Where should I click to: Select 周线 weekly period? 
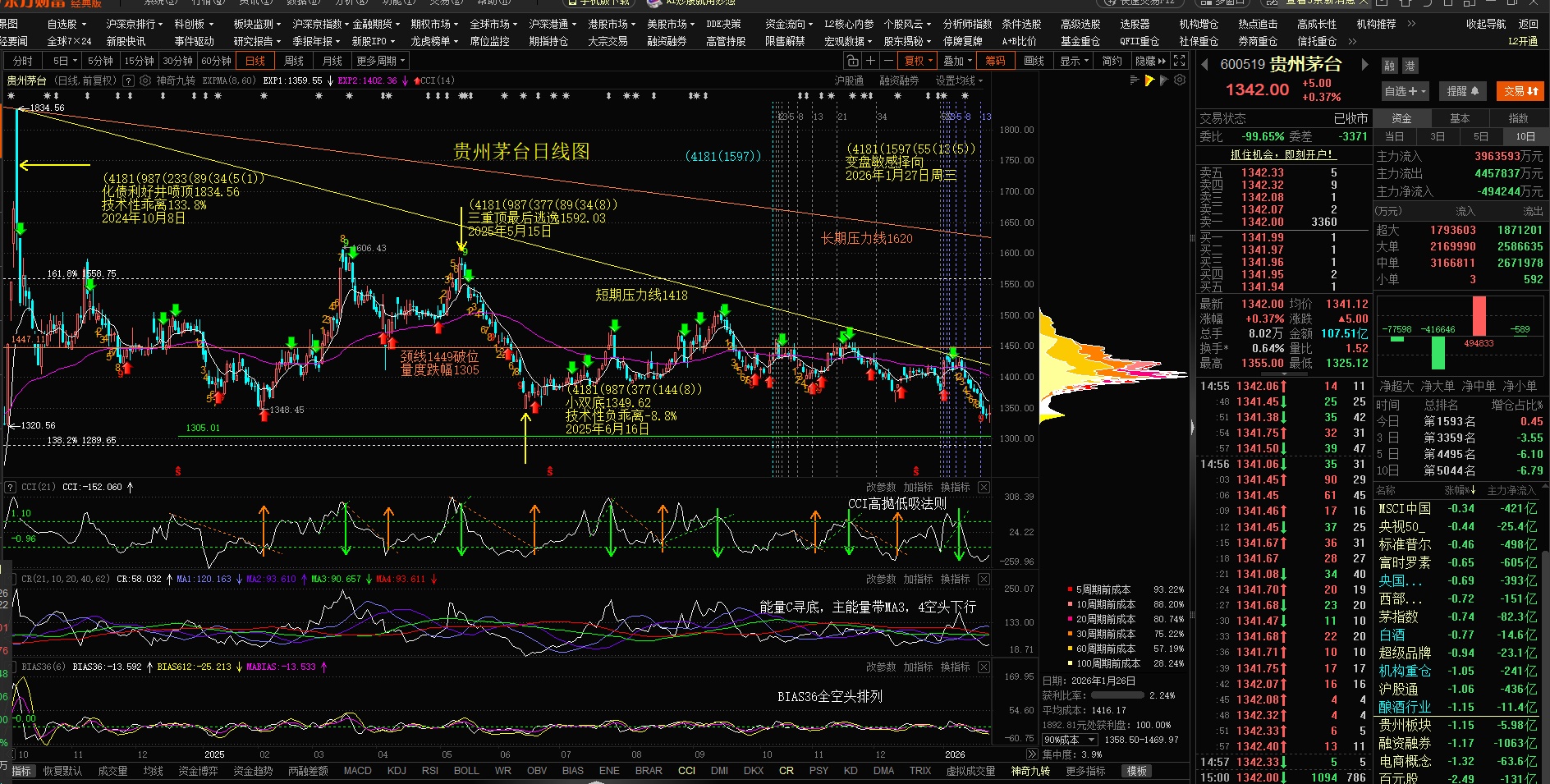(294, 61)
